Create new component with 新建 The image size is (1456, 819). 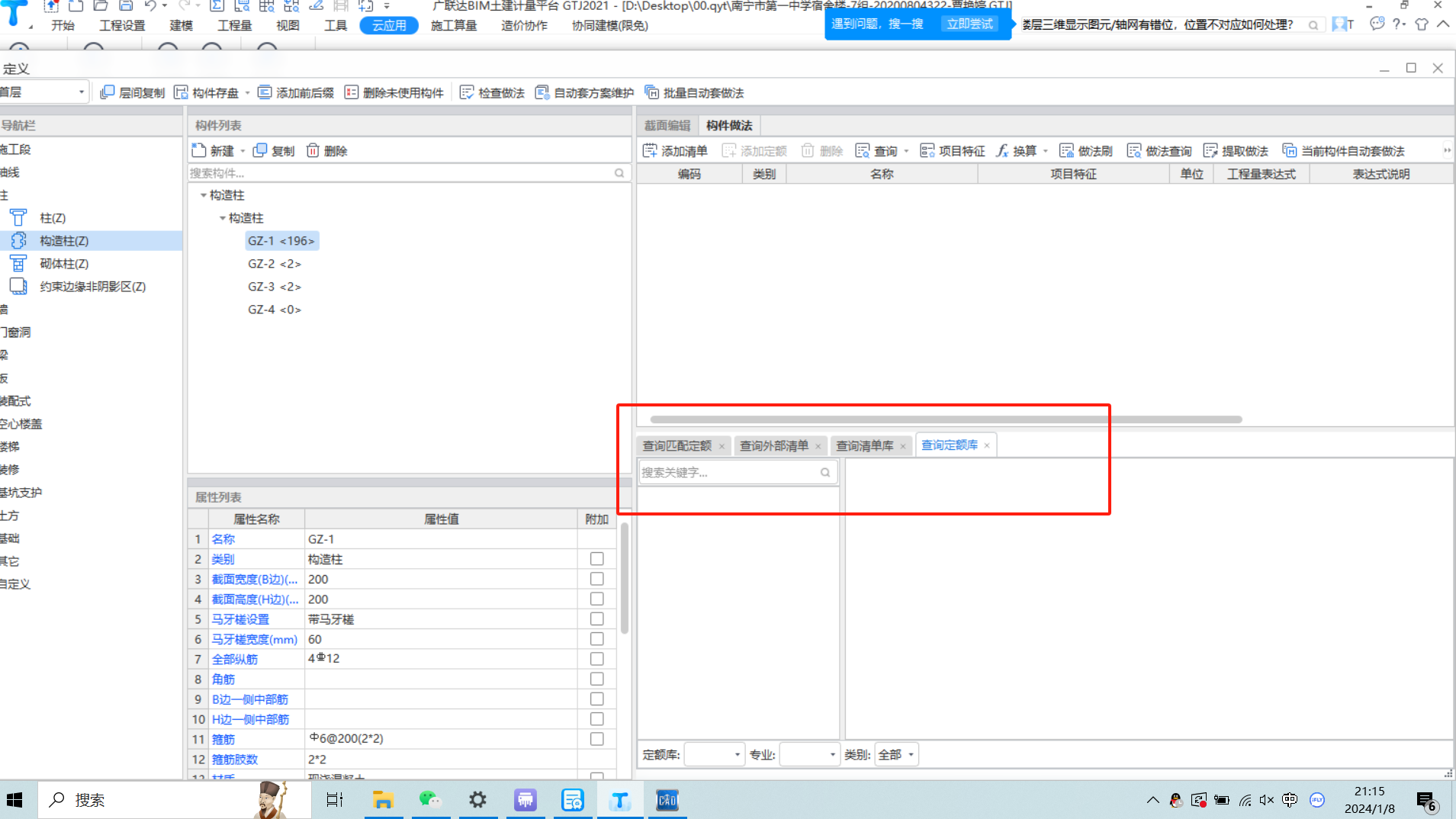[x=214, y=151]
